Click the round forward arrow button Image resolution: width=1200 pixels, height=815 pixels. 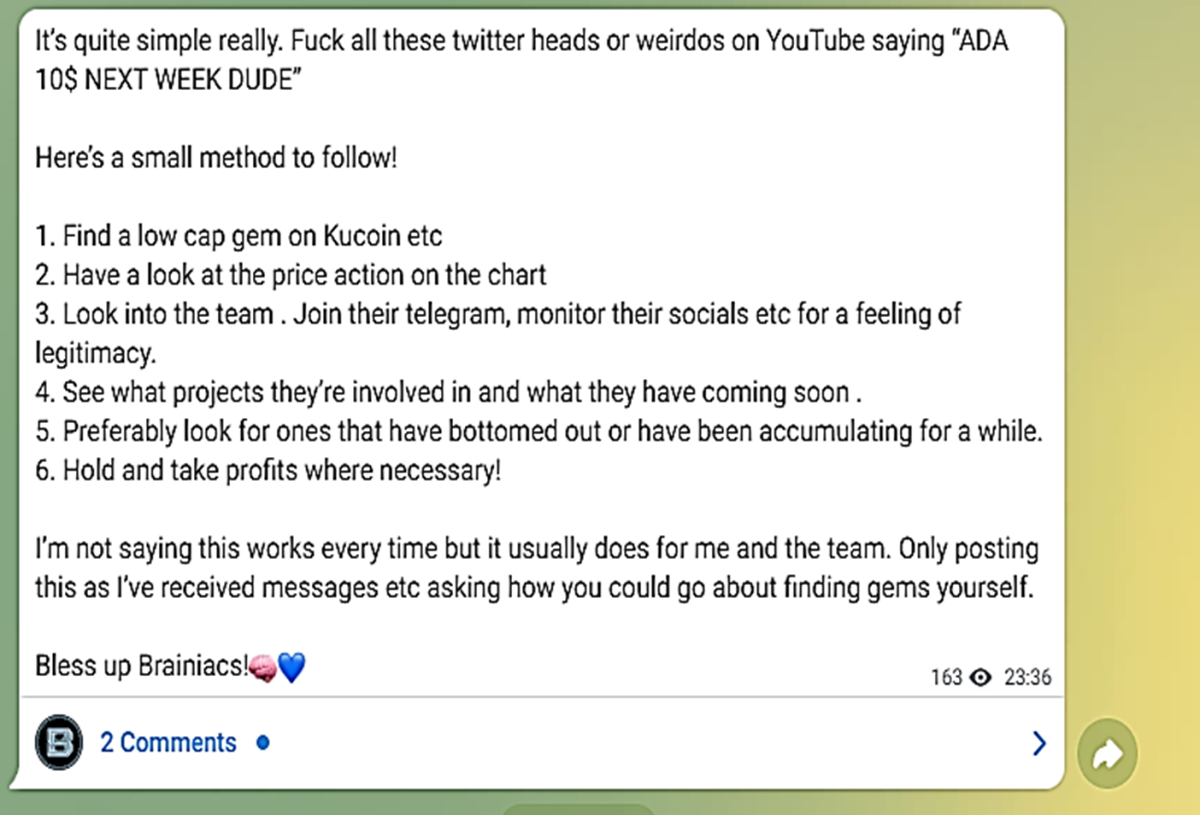pyautogui.click(x=1108, y=754)
